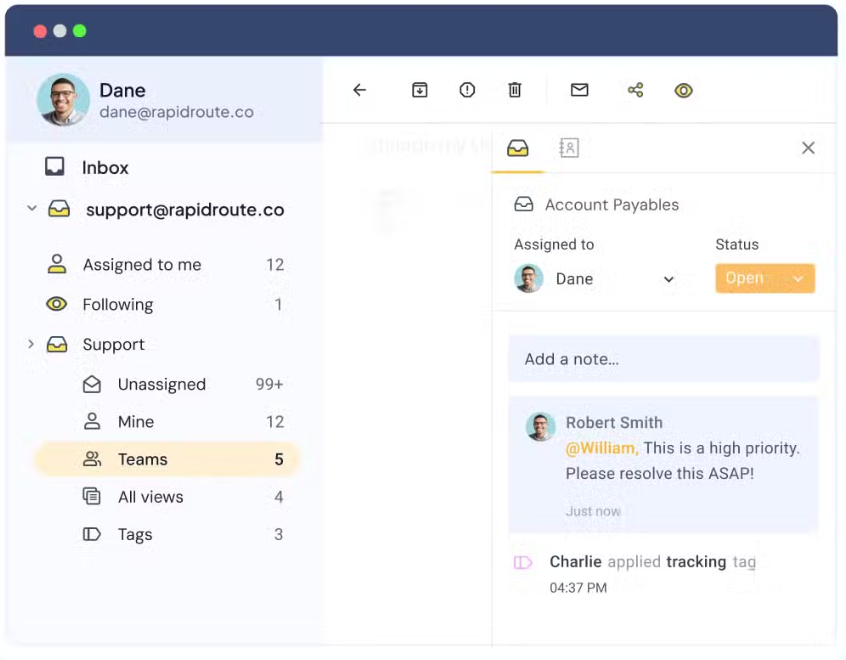Switch to the contact details tab
The width and height of the screenshot is (846, 660).
pos(568,147)
